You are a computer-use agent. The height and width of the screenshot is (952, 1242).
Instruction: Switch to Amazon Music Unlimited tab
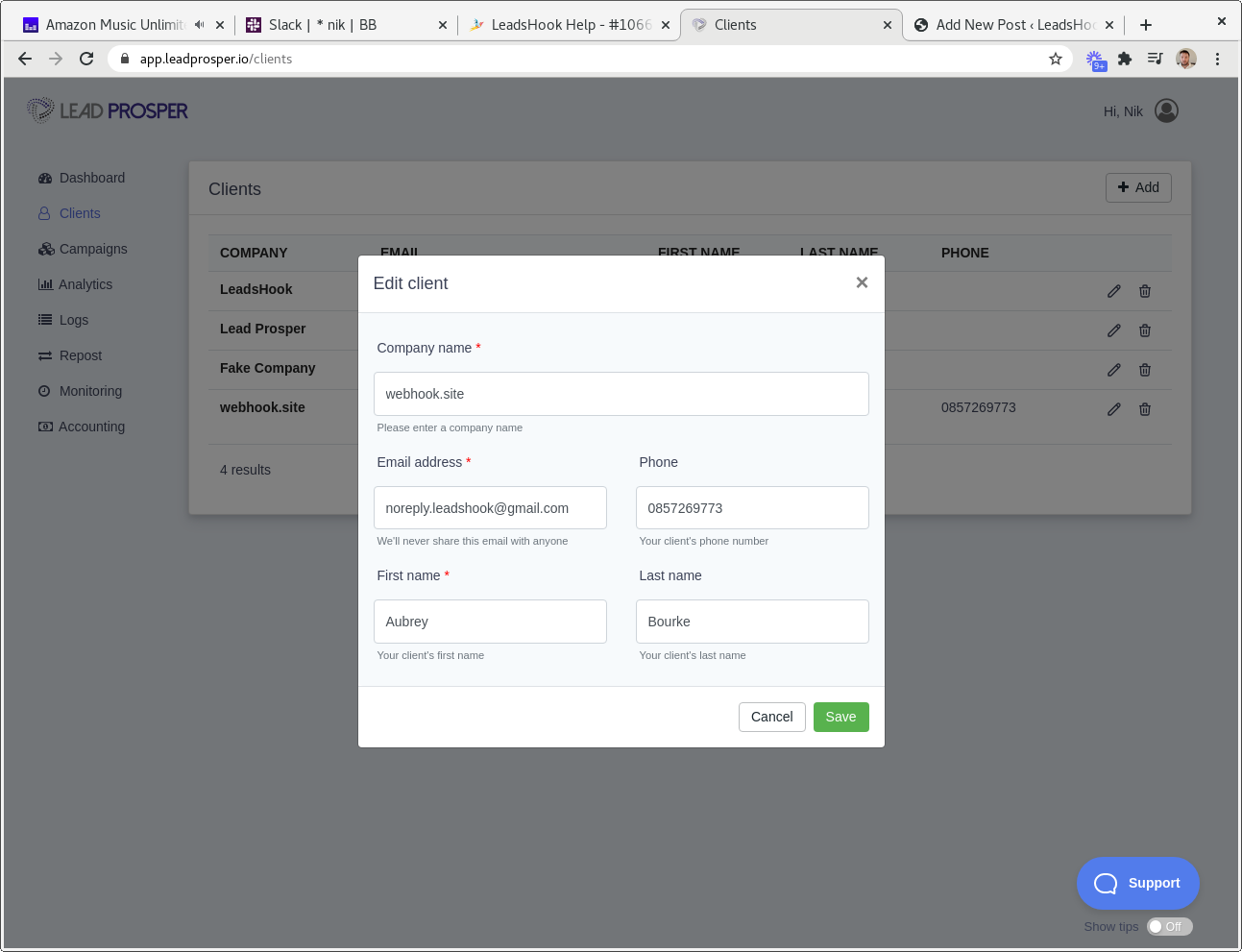click(115, 25)
